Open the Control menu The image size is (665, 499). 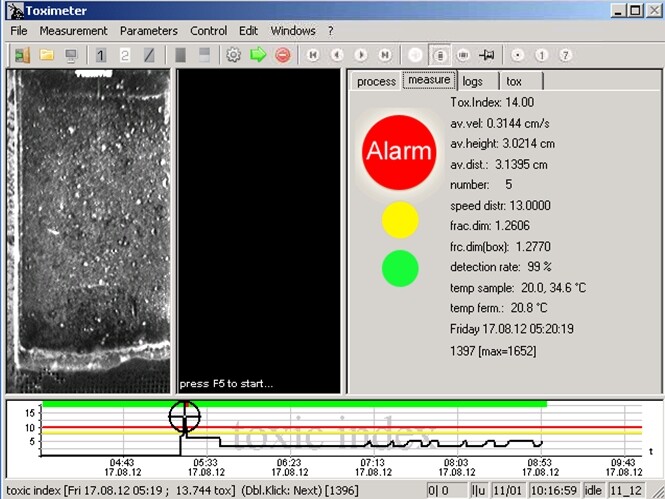(208, 31)
